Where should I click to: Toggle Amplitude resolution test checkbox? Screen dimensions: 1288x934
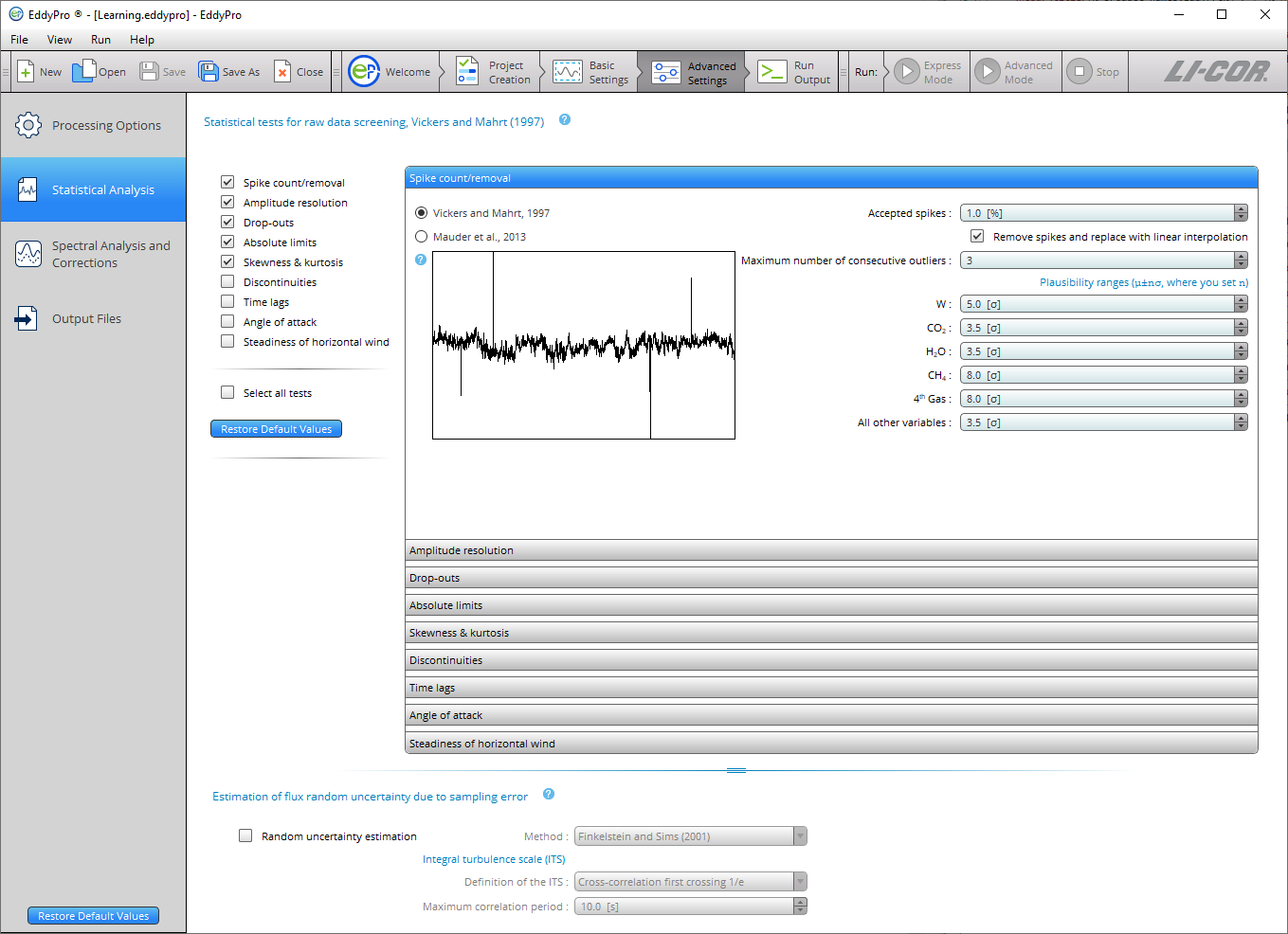tap(227, 202)
